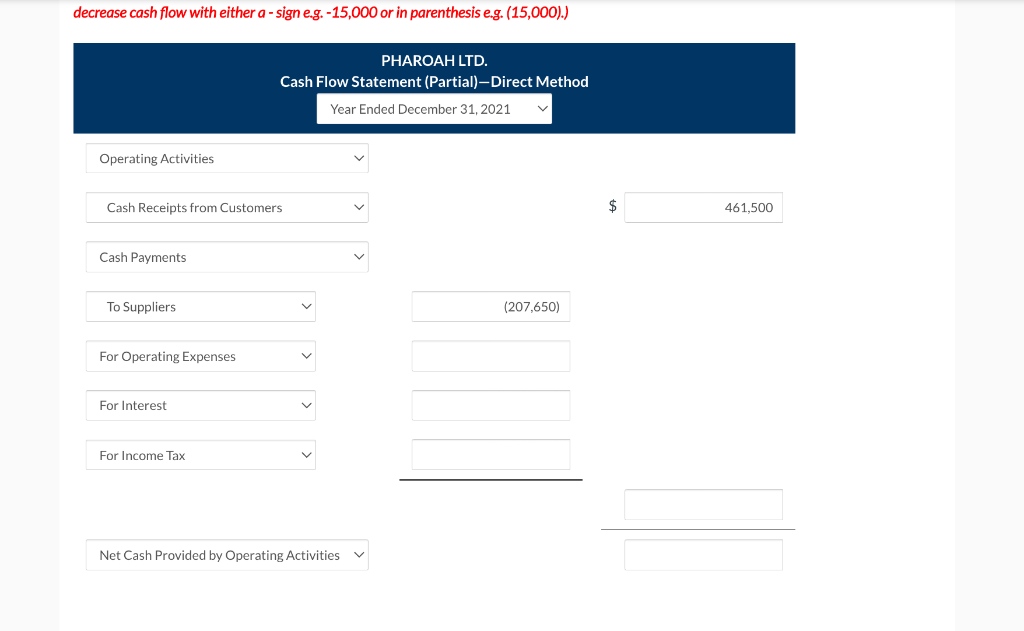Click the final net cash total field
Image resolution: width=1024 pixels, height=631 pixels.
(x=703, y=554)
